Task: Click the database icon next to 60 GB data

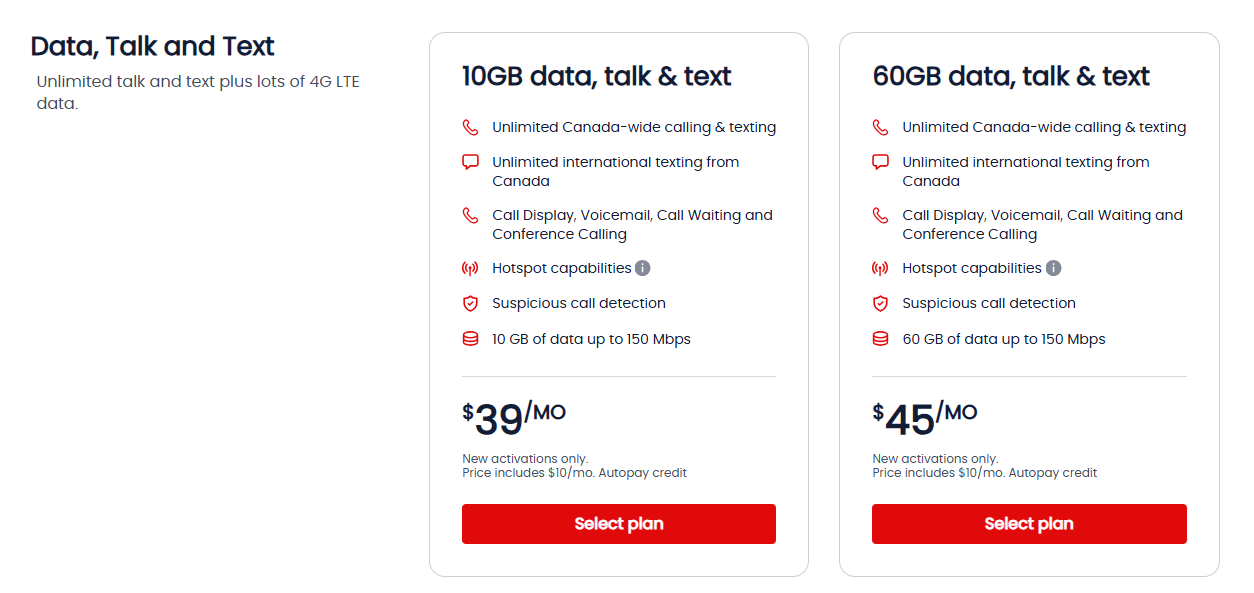Action: [881, 338]
